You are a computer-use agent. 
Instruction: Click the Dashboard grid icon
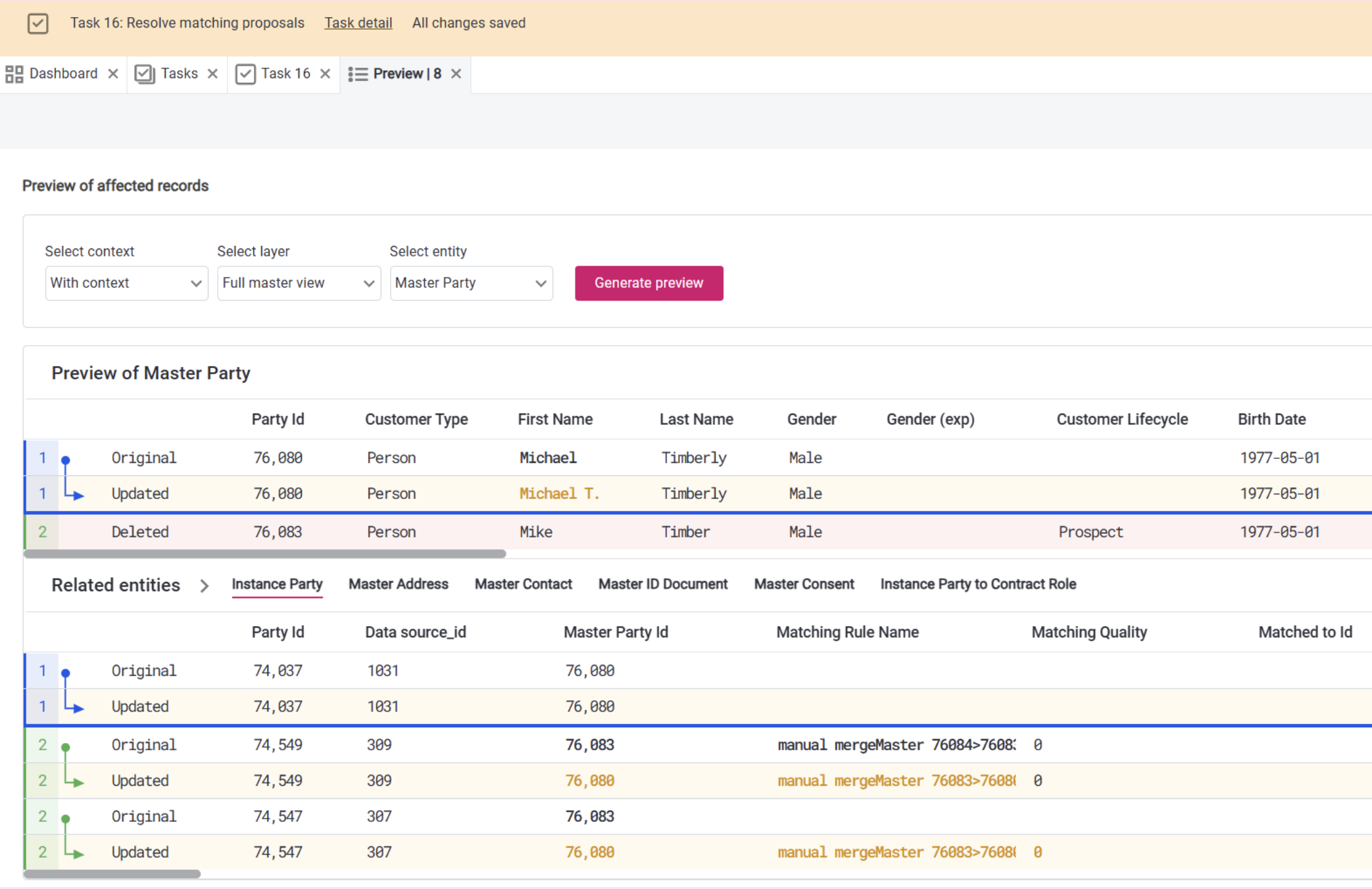(x=14, y=74)
